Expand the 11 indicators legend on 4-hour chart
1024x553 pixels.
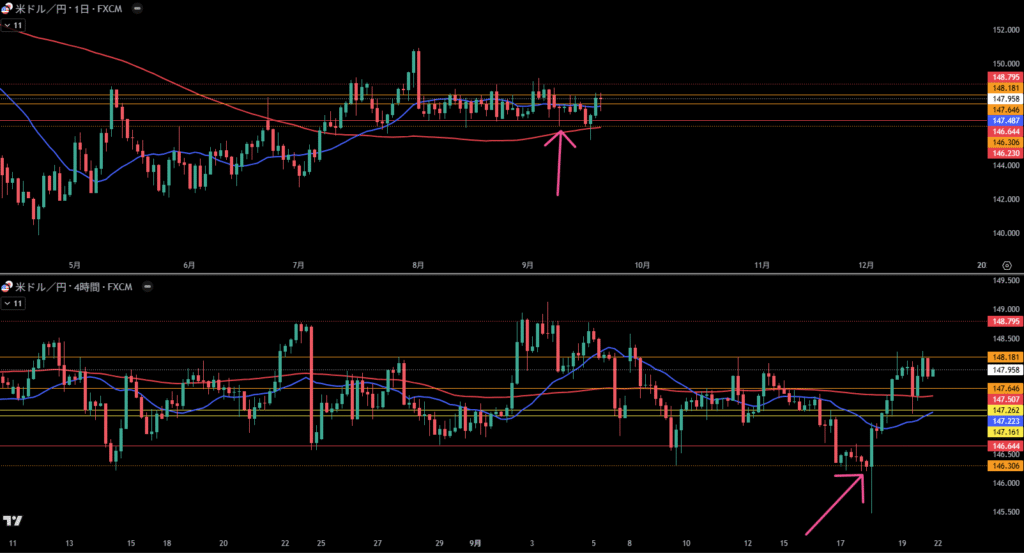[x=13, y=302]
